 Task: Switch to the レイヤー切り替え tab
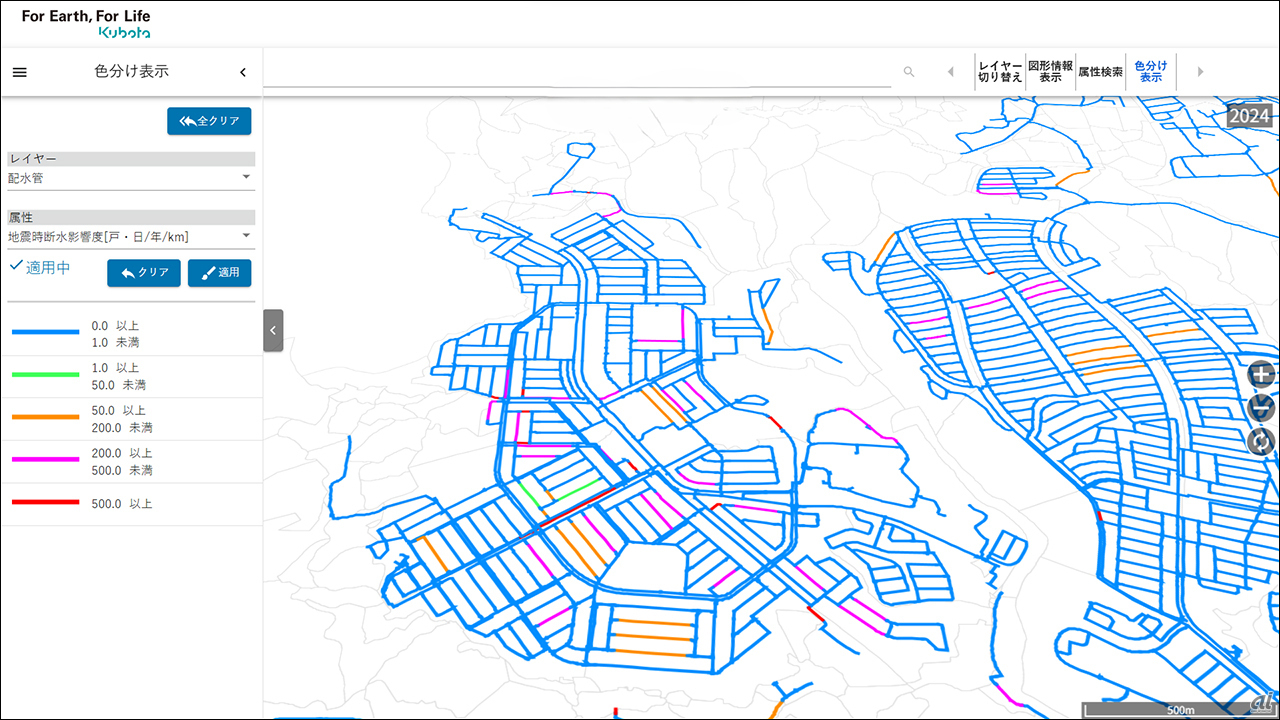[1000, 72]
